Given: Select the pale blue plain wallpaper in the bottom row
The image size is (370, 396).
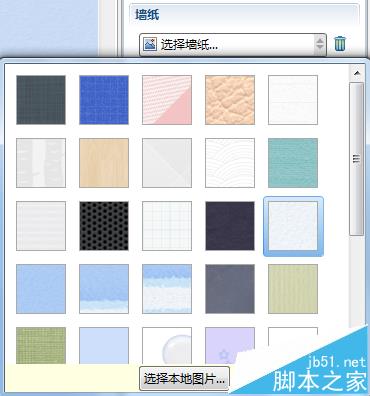Looking at the screenshot, I should click(104, 346).
